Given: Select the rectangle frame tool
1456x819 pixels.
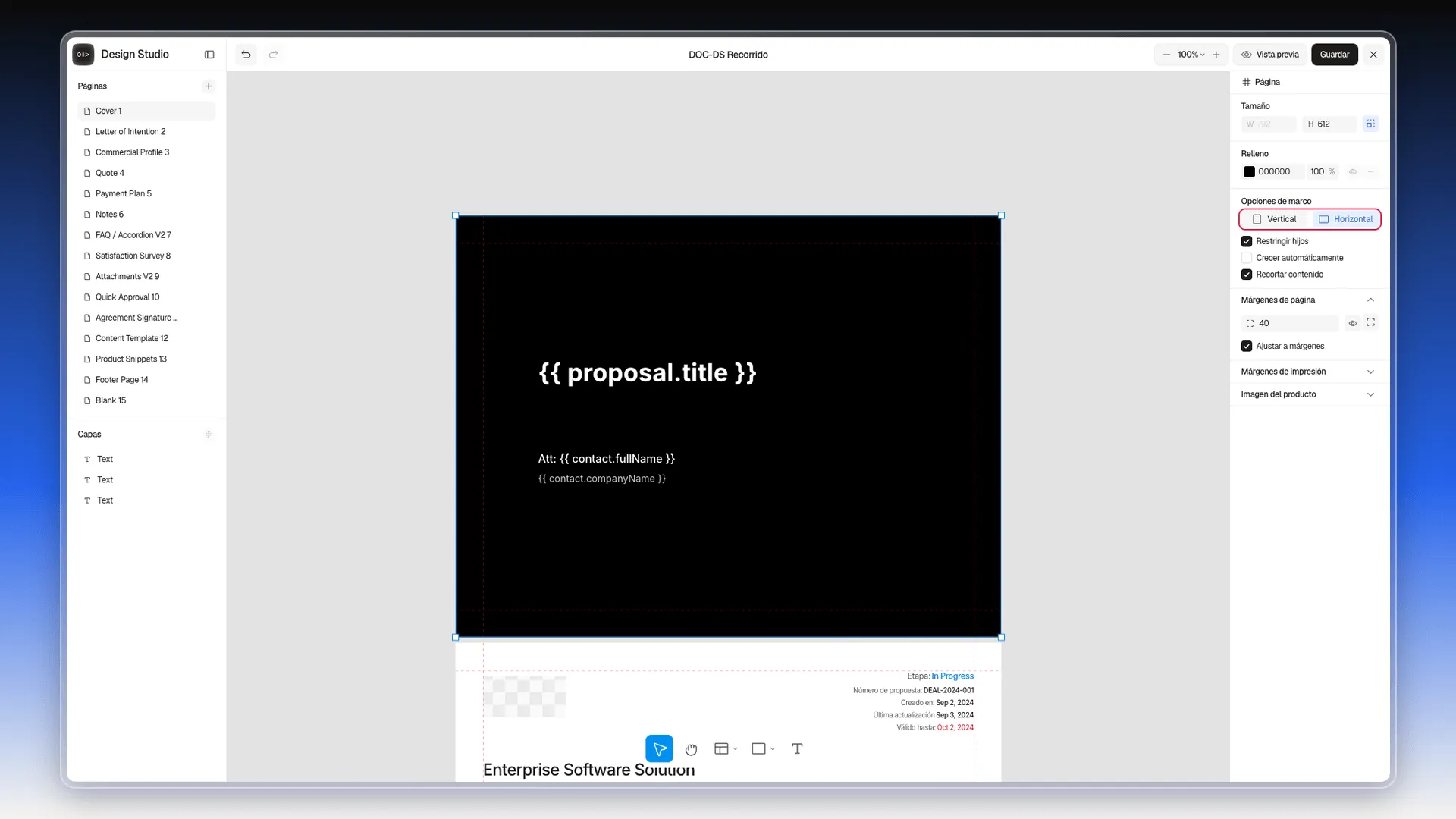Looking at the screenshot, I should click(x=758, y=748).
